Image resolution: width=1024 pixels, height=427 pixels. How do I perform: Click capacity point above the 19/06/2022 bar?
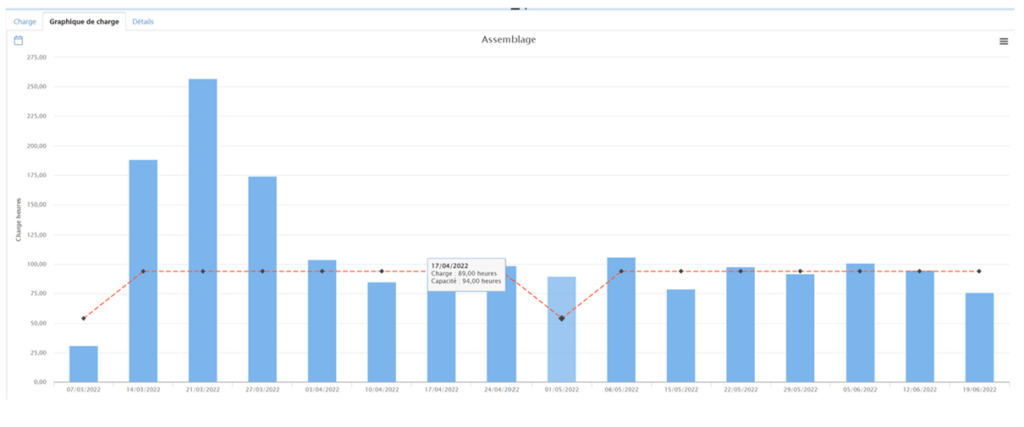tap(979, 271)
